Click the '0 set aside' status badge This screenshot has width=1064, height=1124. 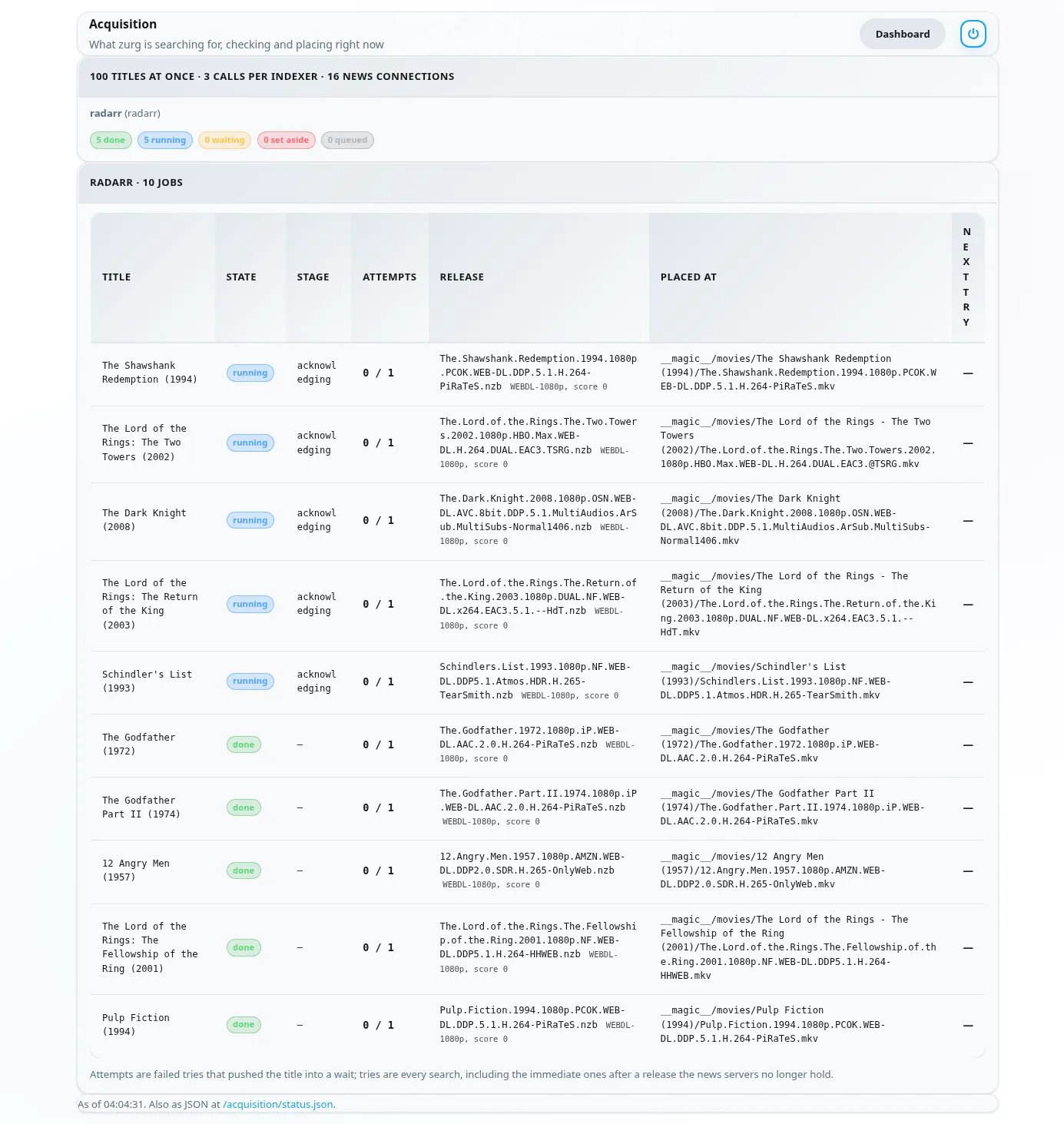click(x=286, y=140)
